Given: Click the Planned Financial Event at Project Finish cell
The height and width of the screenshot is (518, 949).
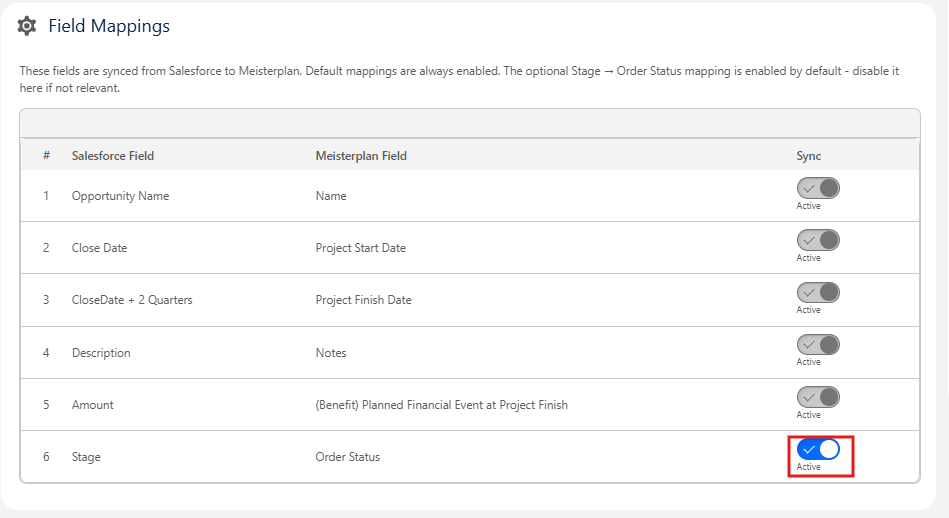Looking at the screenshot, I should (x=441, y=405).
